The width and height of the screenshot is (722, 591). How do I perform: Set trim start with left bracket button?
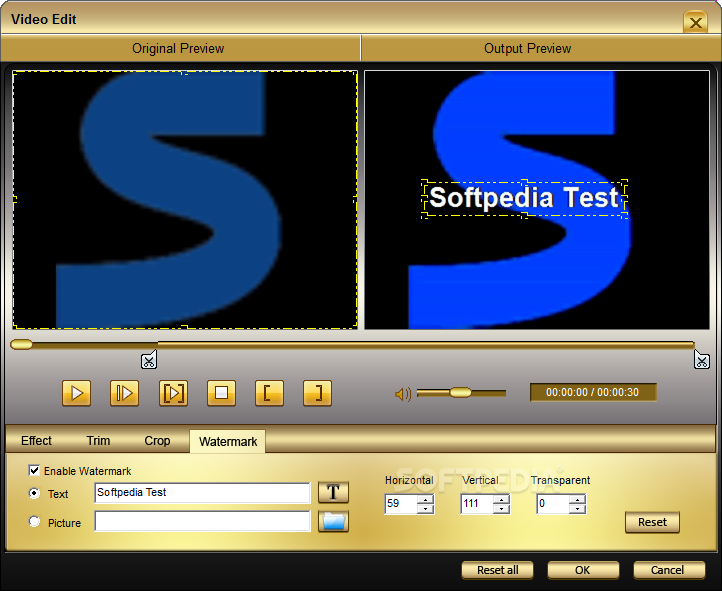(x=269, y=393)
